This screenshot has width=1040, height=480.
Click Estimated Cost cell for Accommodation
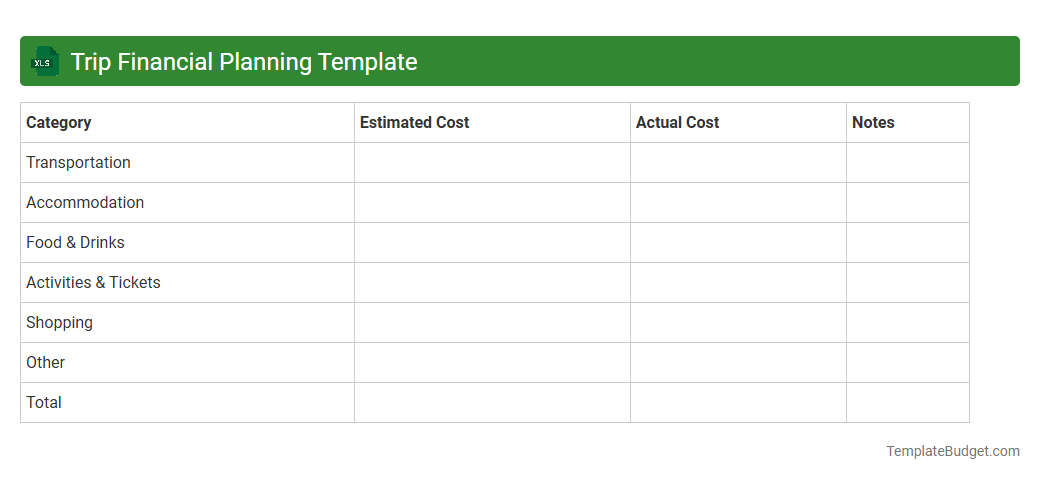pos(492,203)
